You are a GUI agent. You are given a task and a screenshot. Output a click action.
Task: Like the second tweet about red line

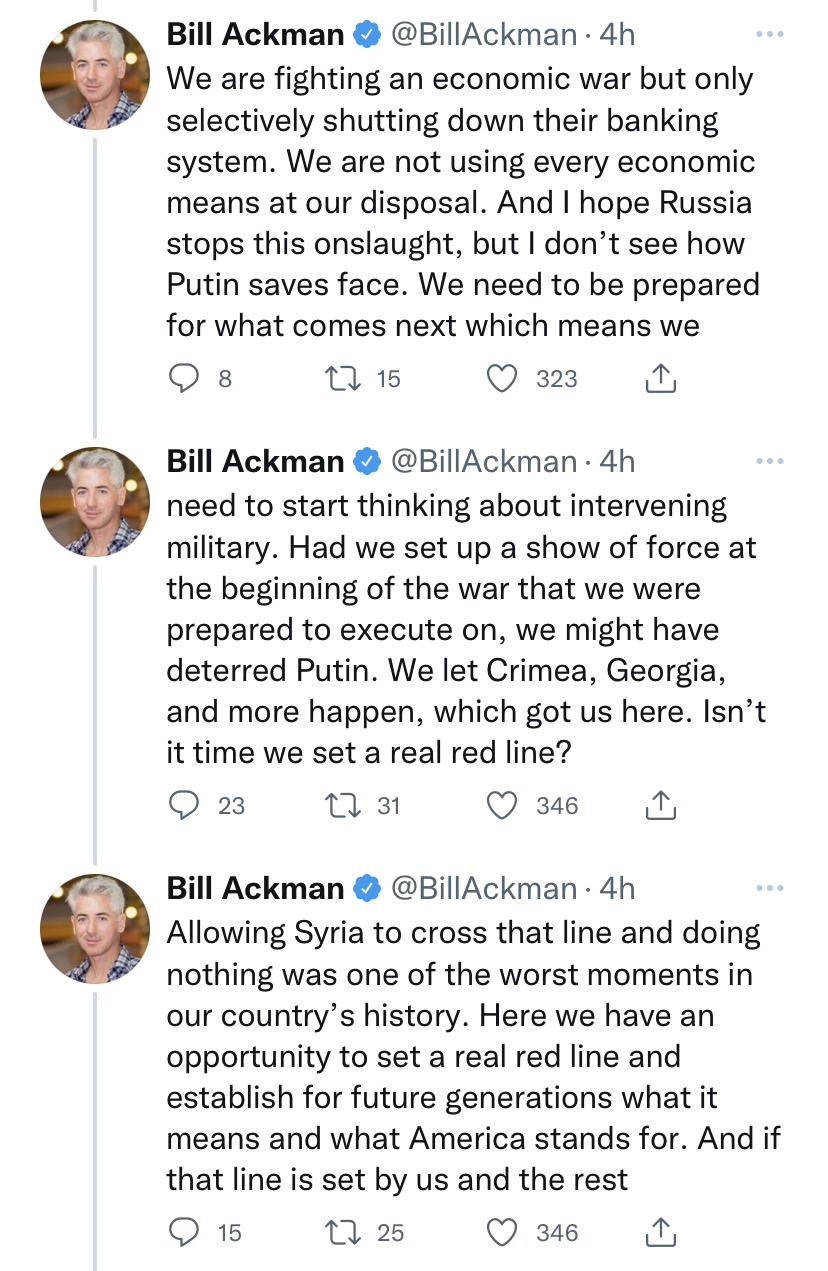pyautogui.click(x=501, y=805)
